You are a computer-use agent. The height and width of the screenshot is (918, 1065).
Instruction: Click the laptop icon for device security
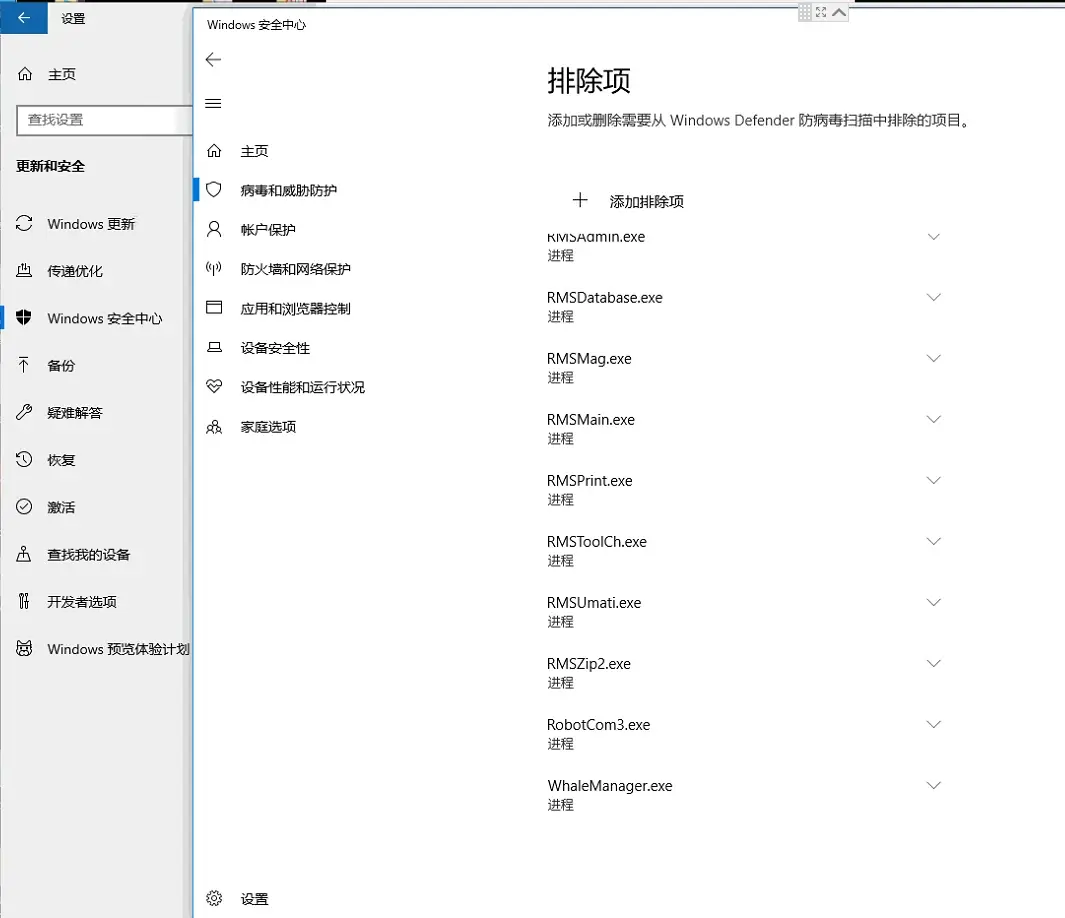click(x=214, y=348)
